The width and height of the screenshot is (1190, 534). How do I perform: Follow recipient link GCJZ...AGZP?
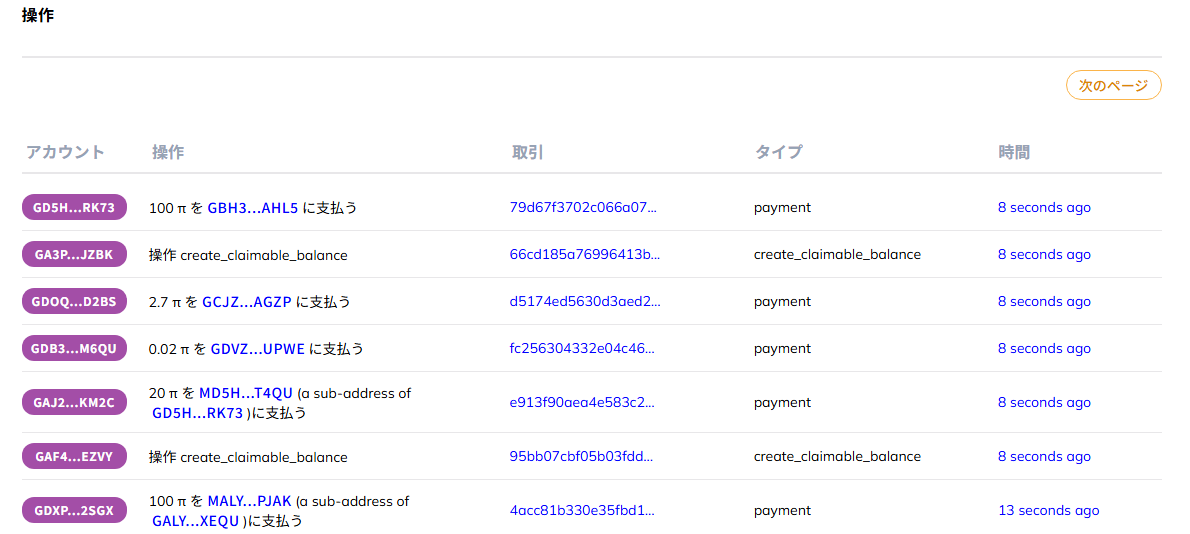[x=246, y=302]
